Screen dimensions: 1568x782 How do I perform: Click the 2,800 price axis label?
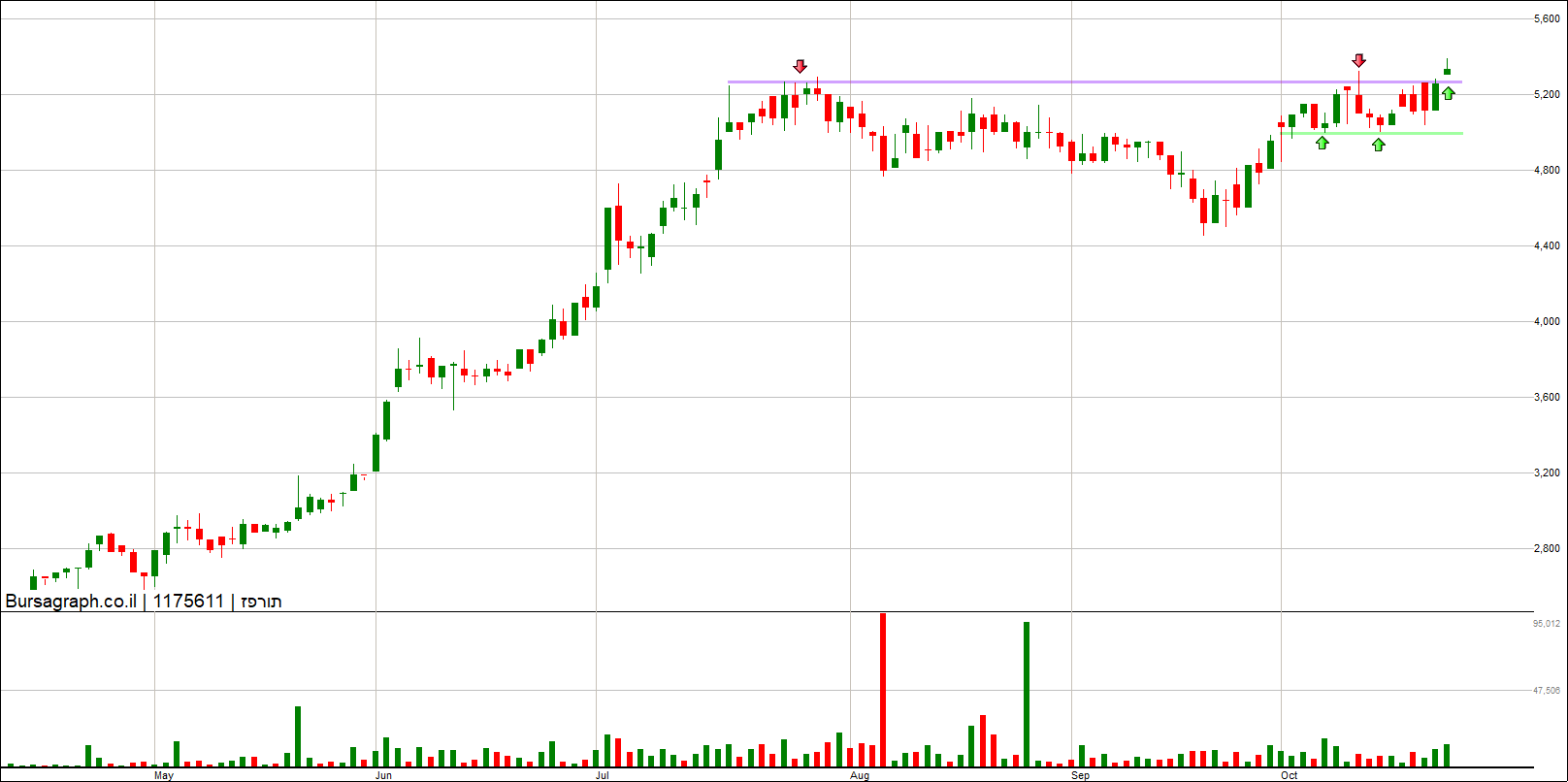click(1548, 548)
